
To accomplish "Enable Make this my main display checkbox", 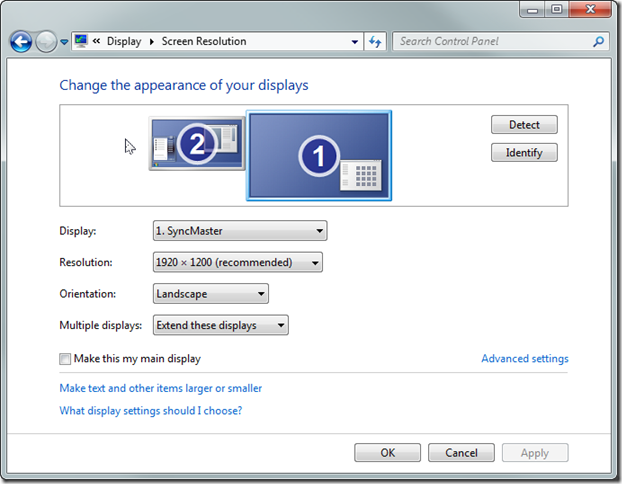I will [66, 359].
